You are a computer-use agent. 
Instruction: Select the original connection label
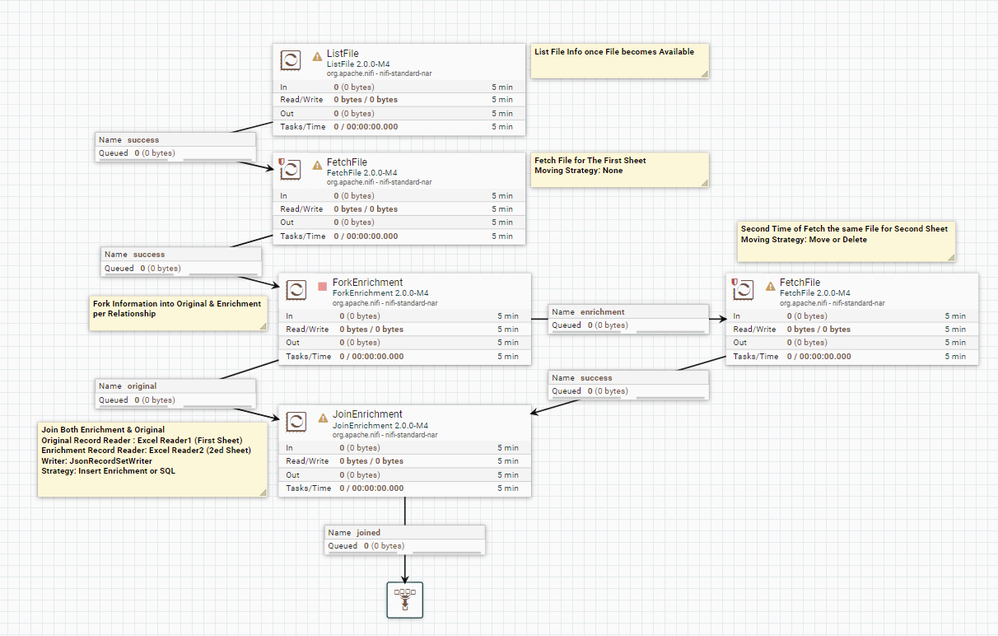176,393
